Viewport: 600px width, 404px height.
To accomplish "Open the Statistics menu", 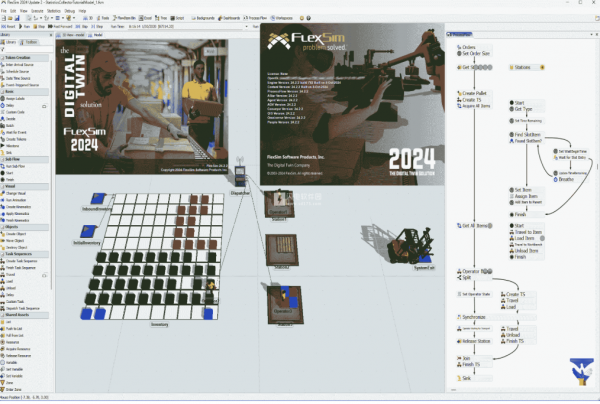I will 54,11.
